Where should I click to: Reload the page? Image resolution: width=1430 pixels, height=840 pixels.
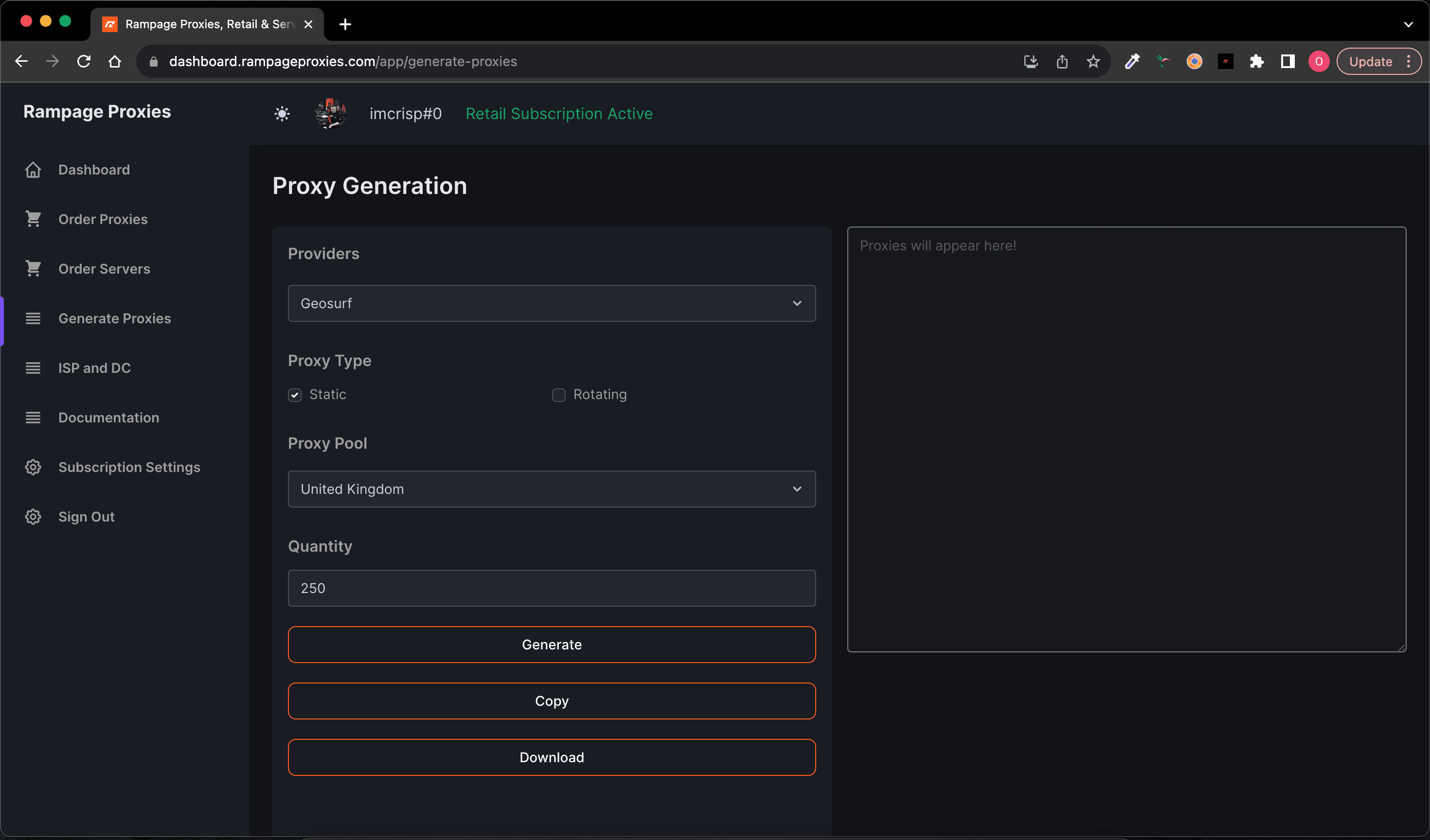click(84, 61)
